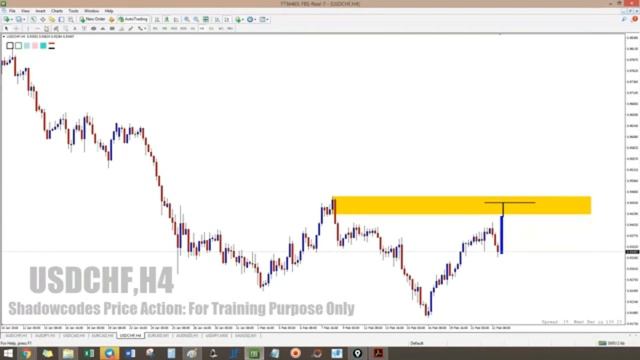The image size is (640, 360).
Task: Toggle chart shift
Action: coord(227,19)
